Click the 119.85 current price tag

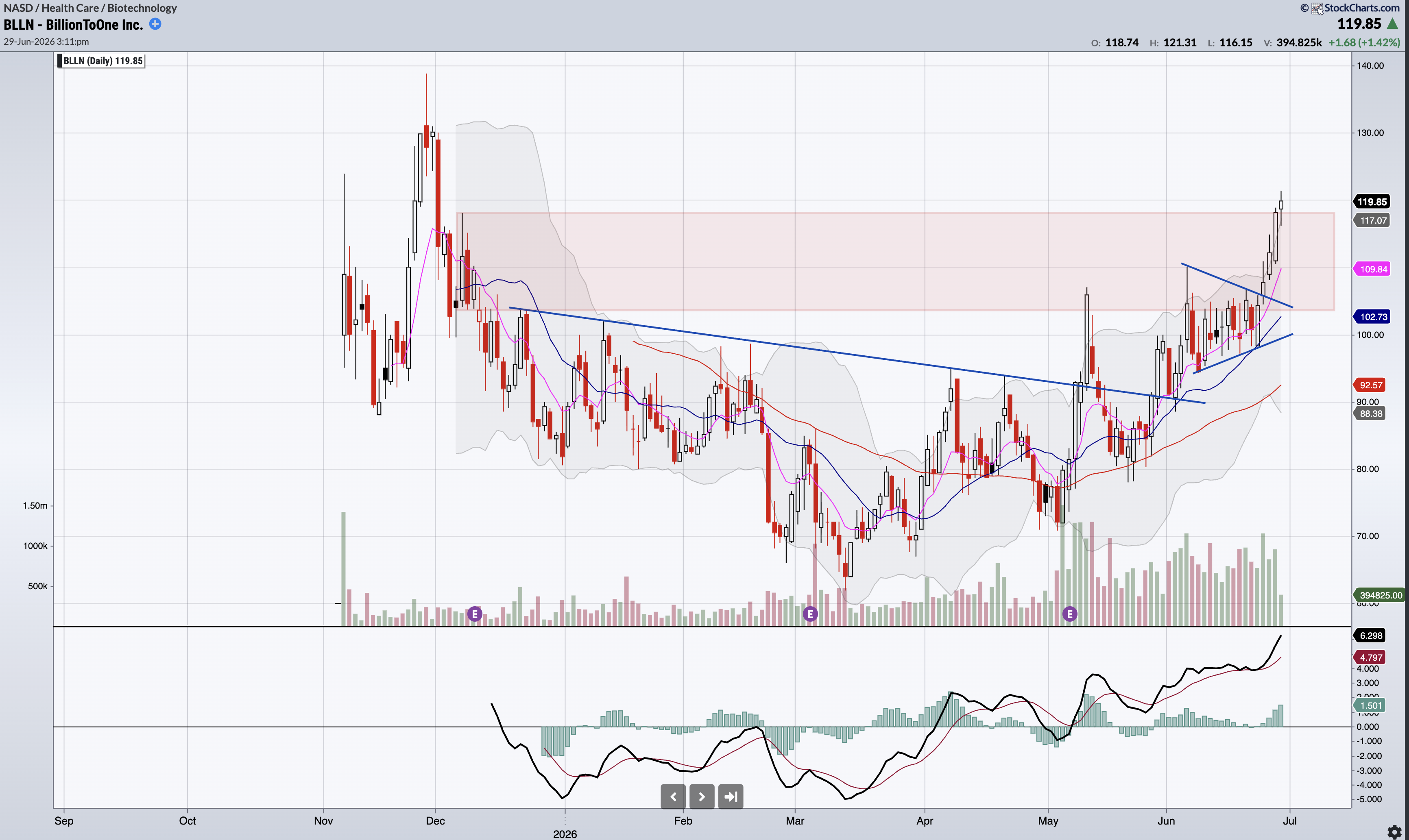1372,202
